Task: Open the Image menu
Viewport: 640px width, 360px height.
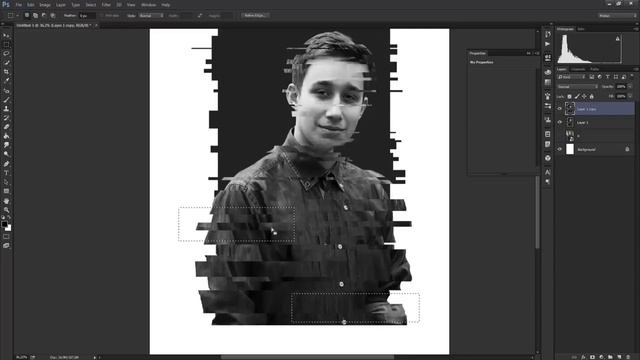Action: pyautogui.click(x=44, y=5)
